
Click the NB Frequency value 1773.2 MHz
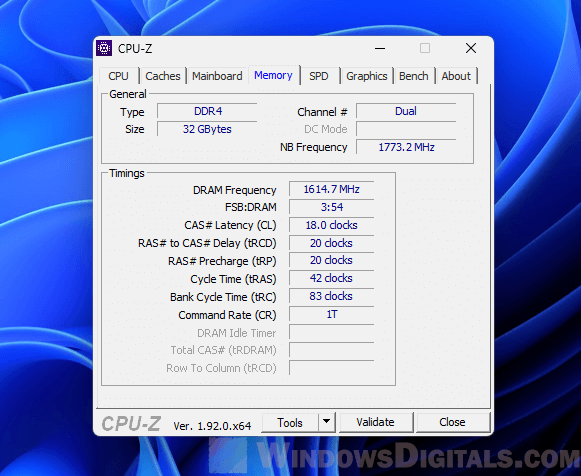click(x=406, y=147)
